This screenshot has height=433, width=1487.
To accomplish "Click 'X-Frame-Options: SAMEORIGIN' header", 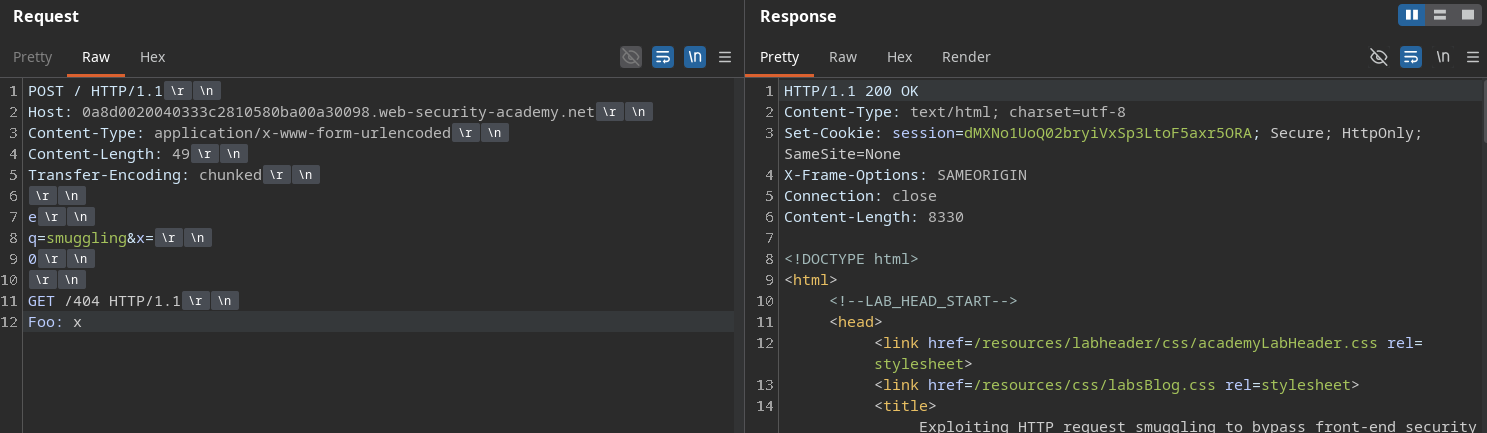I will tap(905, 175).
